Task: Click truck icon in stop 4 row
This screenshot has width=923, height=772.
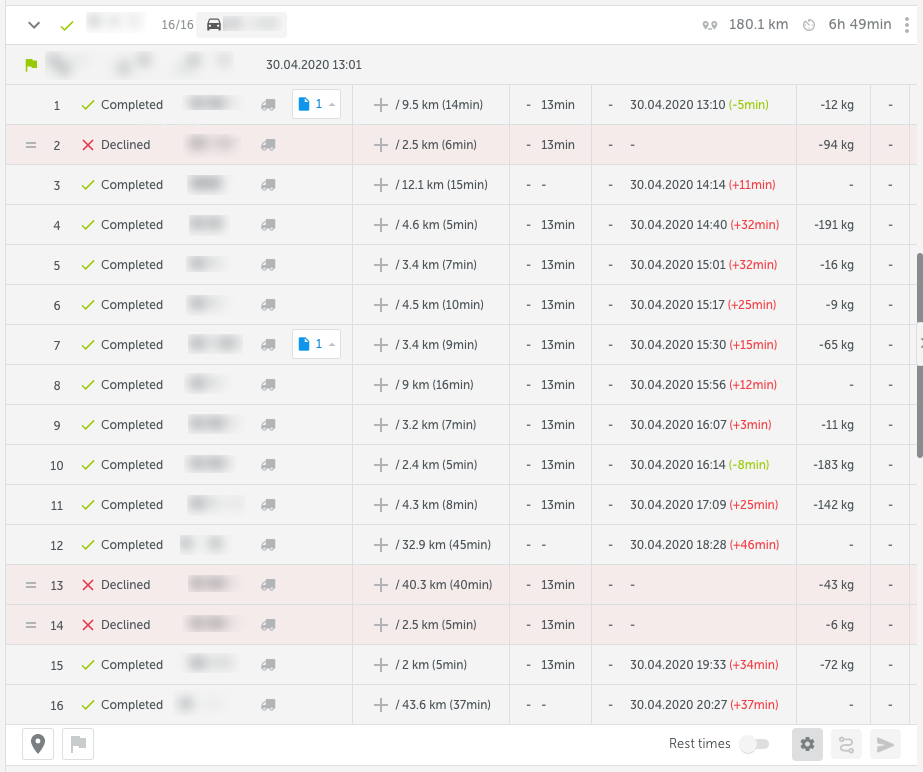Action: pos(268,225)
